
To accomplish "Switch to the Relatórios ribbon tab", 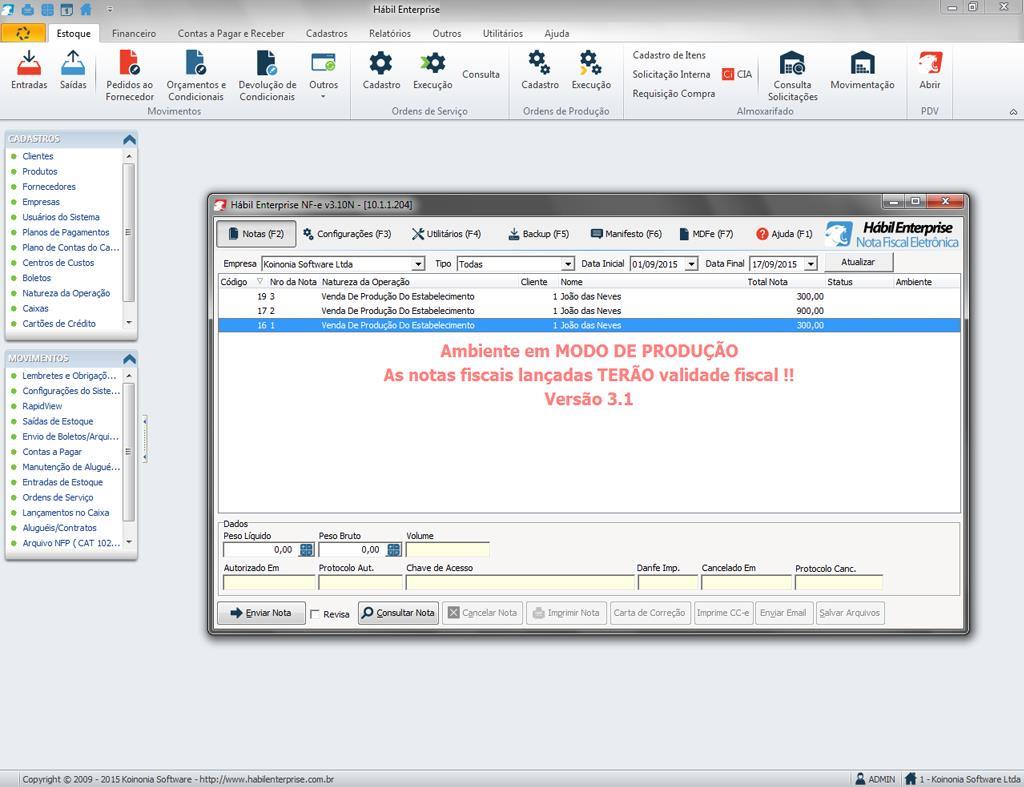I will tap(390, 33).
